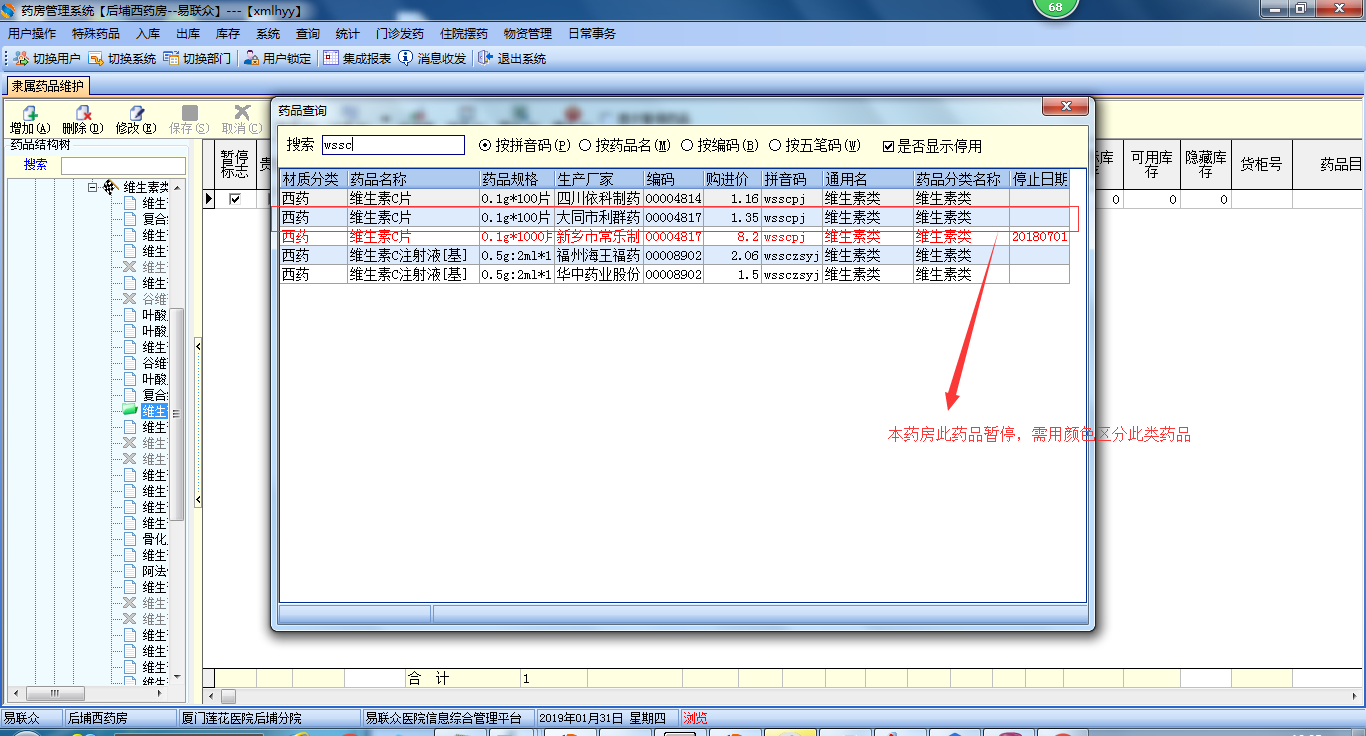Select the 大同市利群药 维生素C片 row
The width and height of the screenshot is (1366, 736).
point(675,217)
